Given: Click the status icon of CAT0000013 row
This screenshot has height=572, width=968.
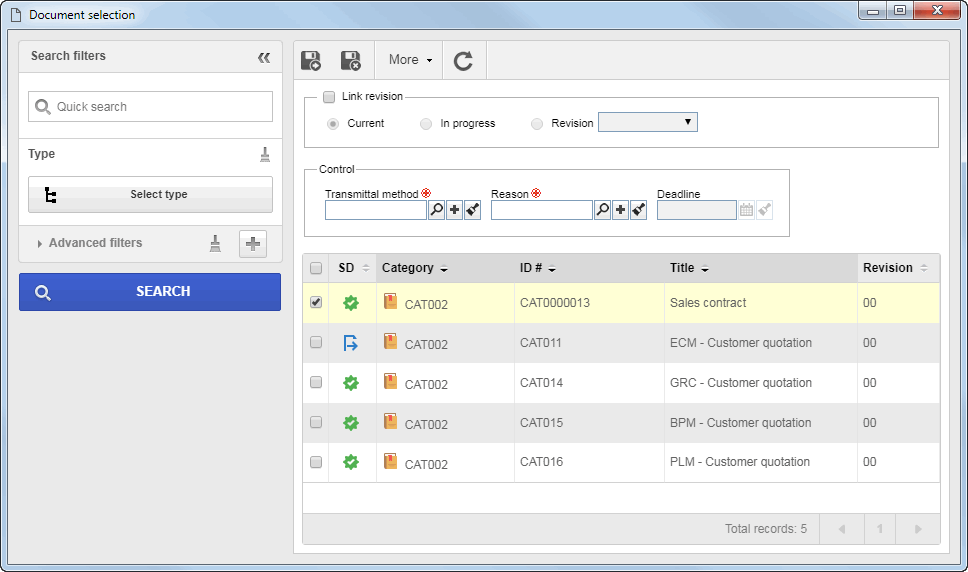Looking at the screenshot, I should (351, 303).
